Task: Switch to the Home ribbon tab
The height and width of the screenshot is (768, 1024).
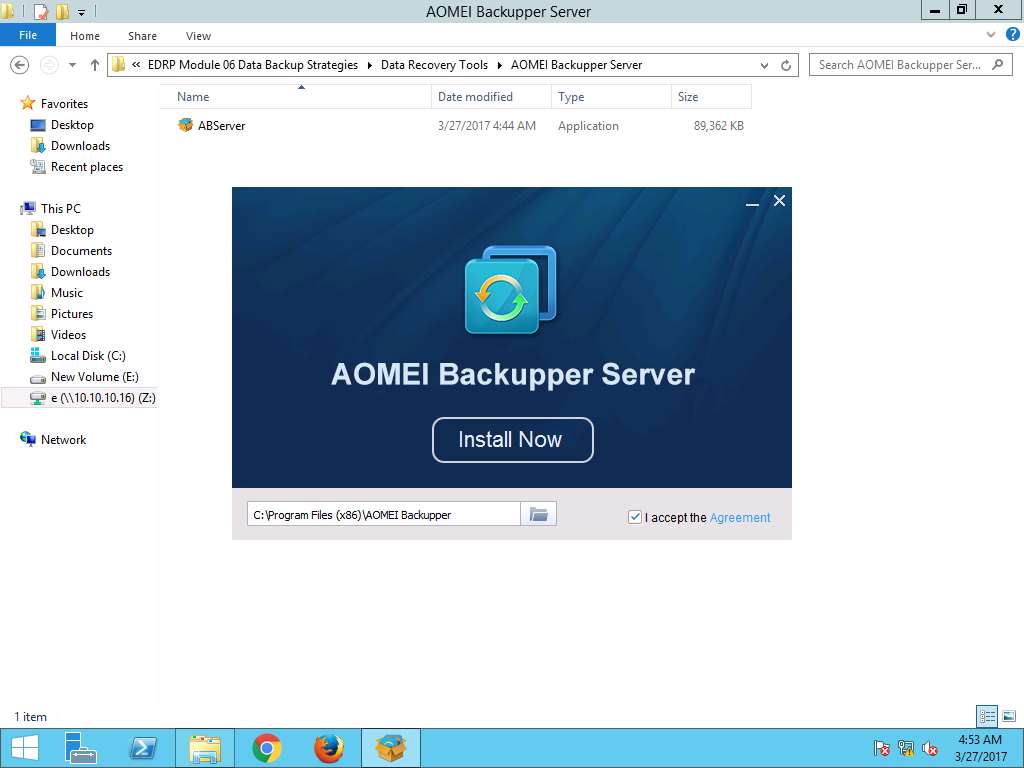Action: point(85,36)
